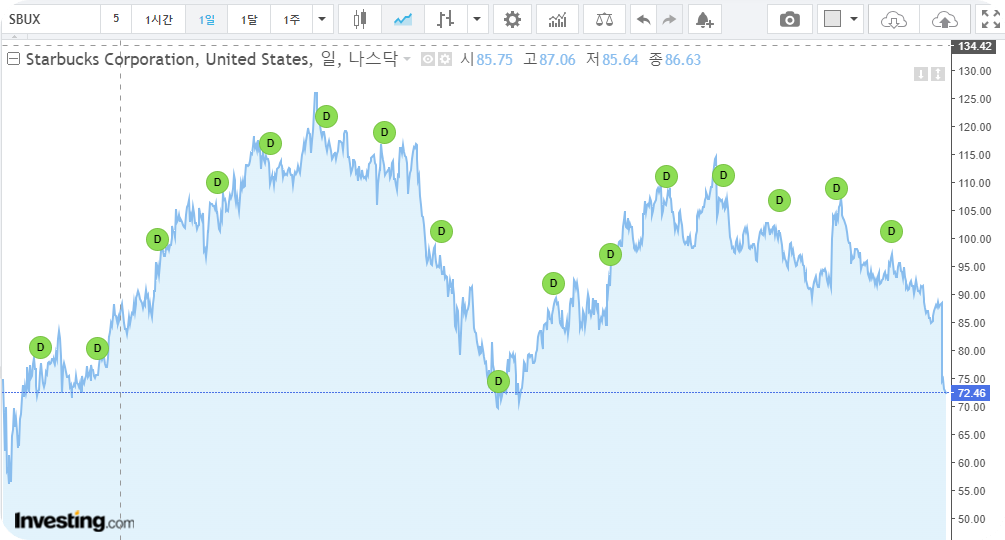Open the extra time intervals dropdown
1005x540 pixels.
click(322, 19)
